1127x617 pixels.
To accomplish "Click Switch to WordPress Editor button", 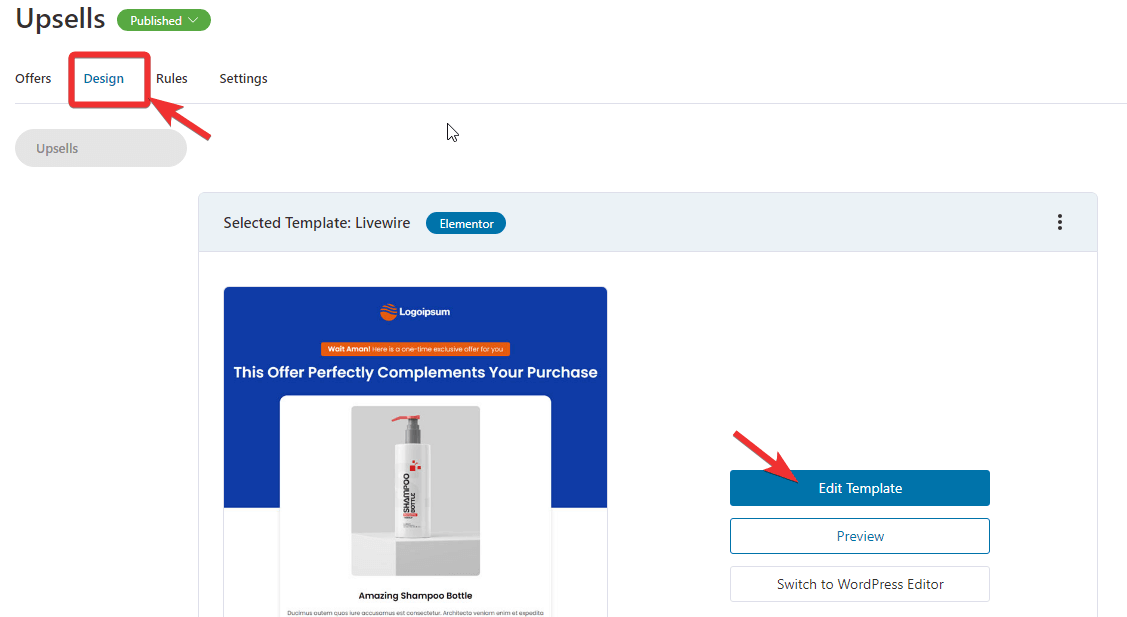I will click(860, 585).
